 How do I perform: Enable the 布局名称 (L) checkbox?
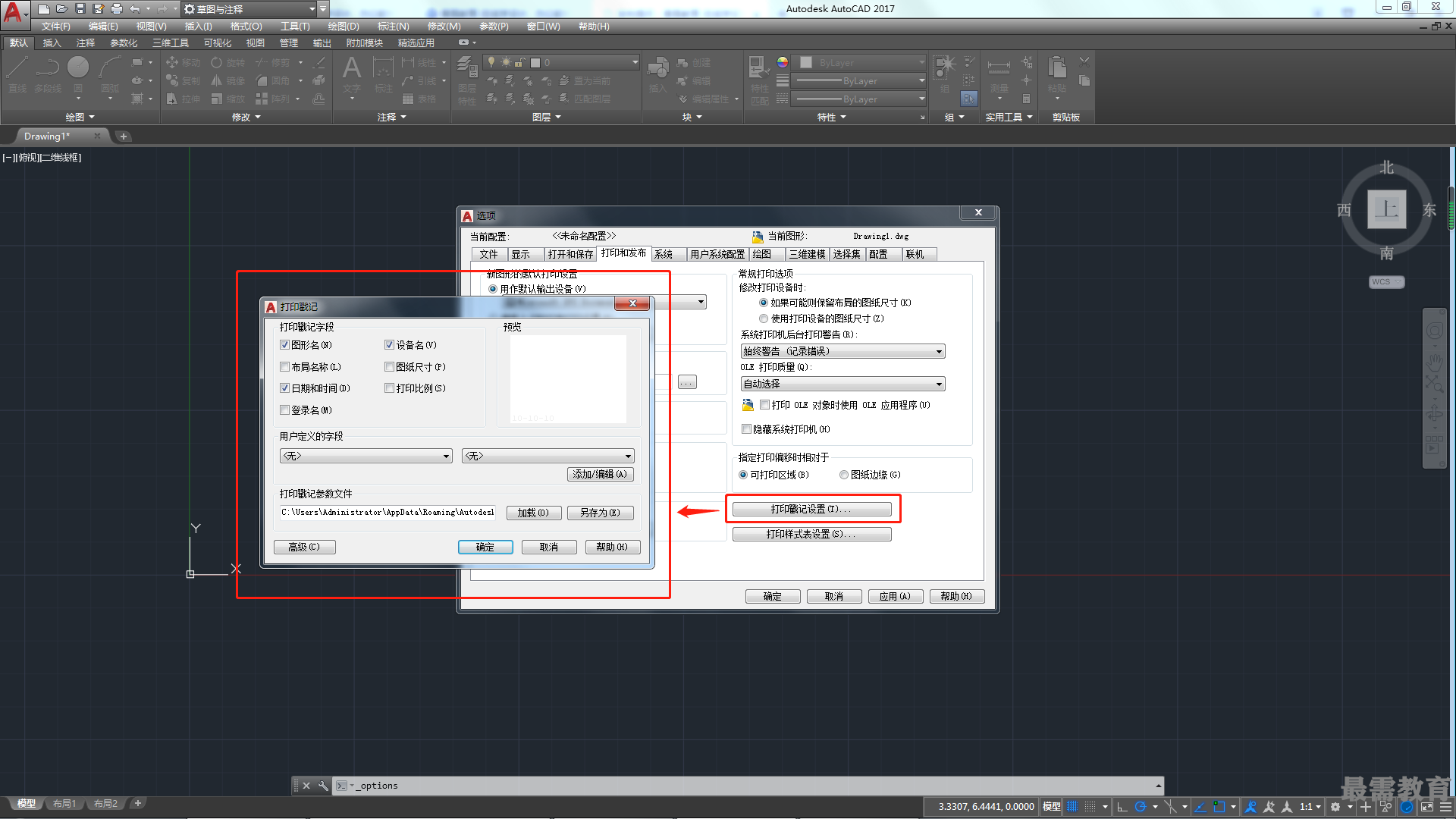284,367
